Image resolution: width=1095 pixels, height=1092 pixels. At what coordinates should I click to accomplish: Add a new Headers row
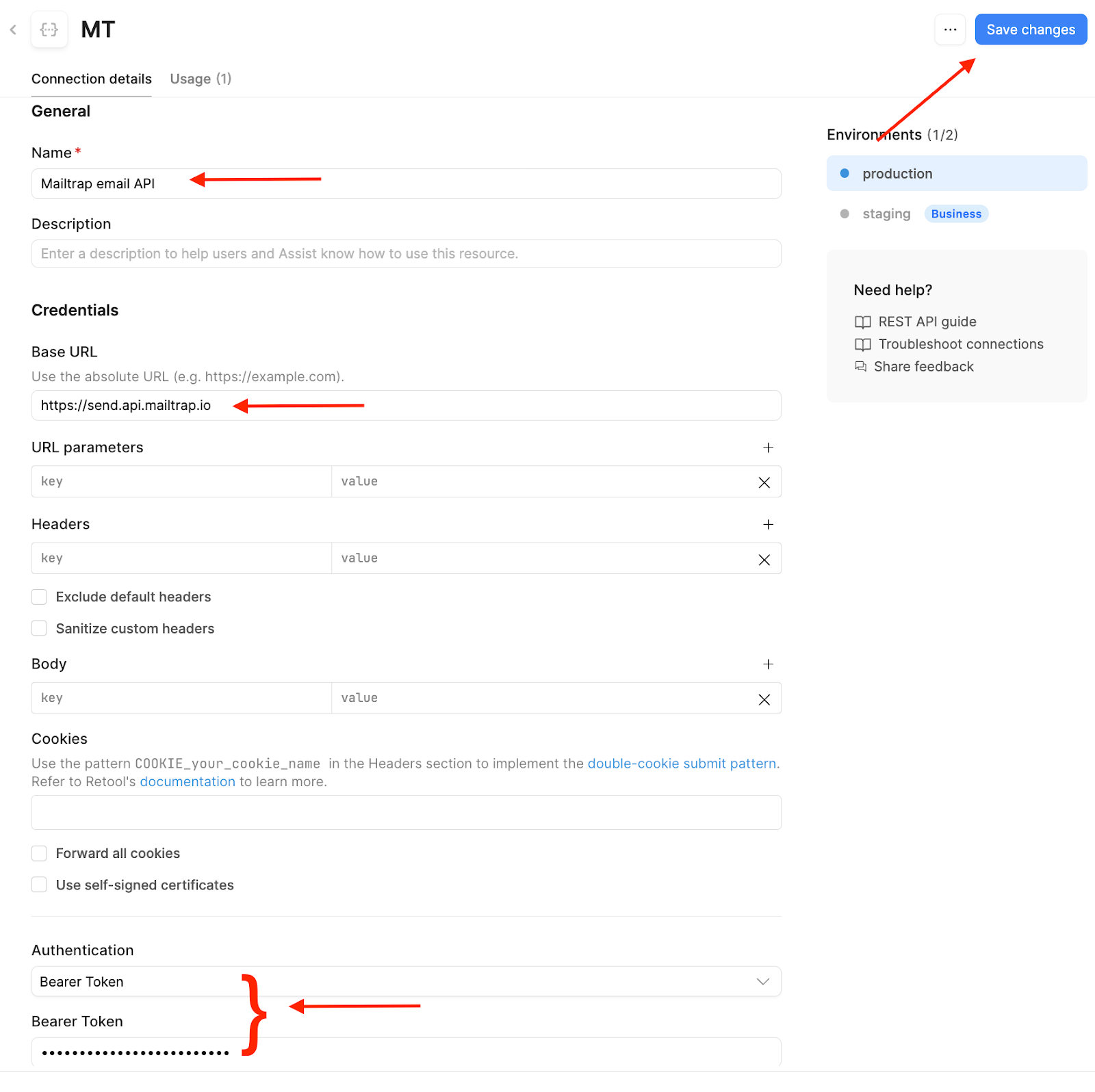[768, 524]
